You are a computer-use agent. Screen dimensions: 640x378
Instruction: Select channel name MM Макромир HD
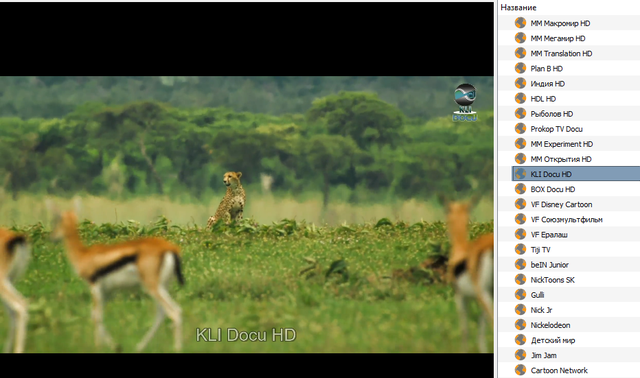[560, 23]
